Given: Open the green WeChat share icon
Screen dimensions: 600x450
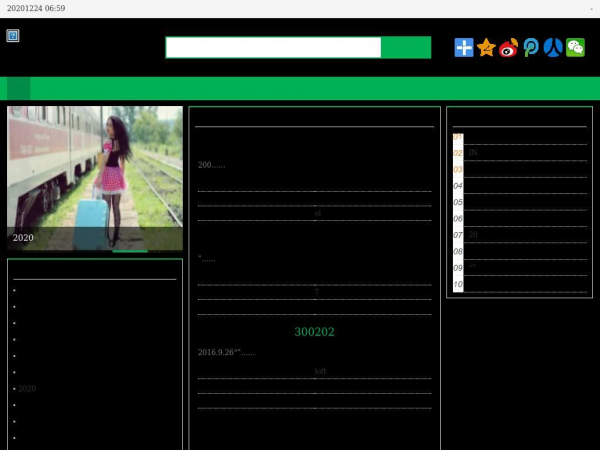Looking at the screenshot, I should (575, 47).
